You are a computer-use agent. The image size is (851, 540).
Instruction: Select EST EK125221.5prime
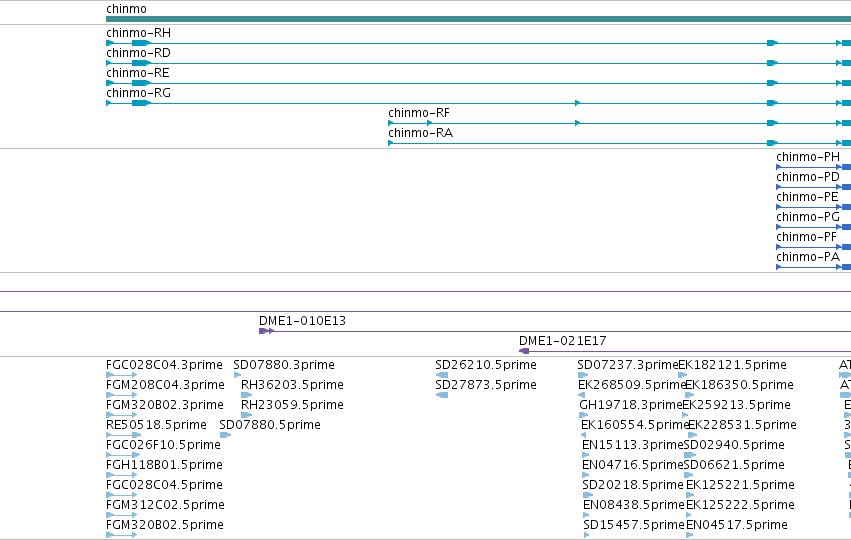[x=740, y=486]
